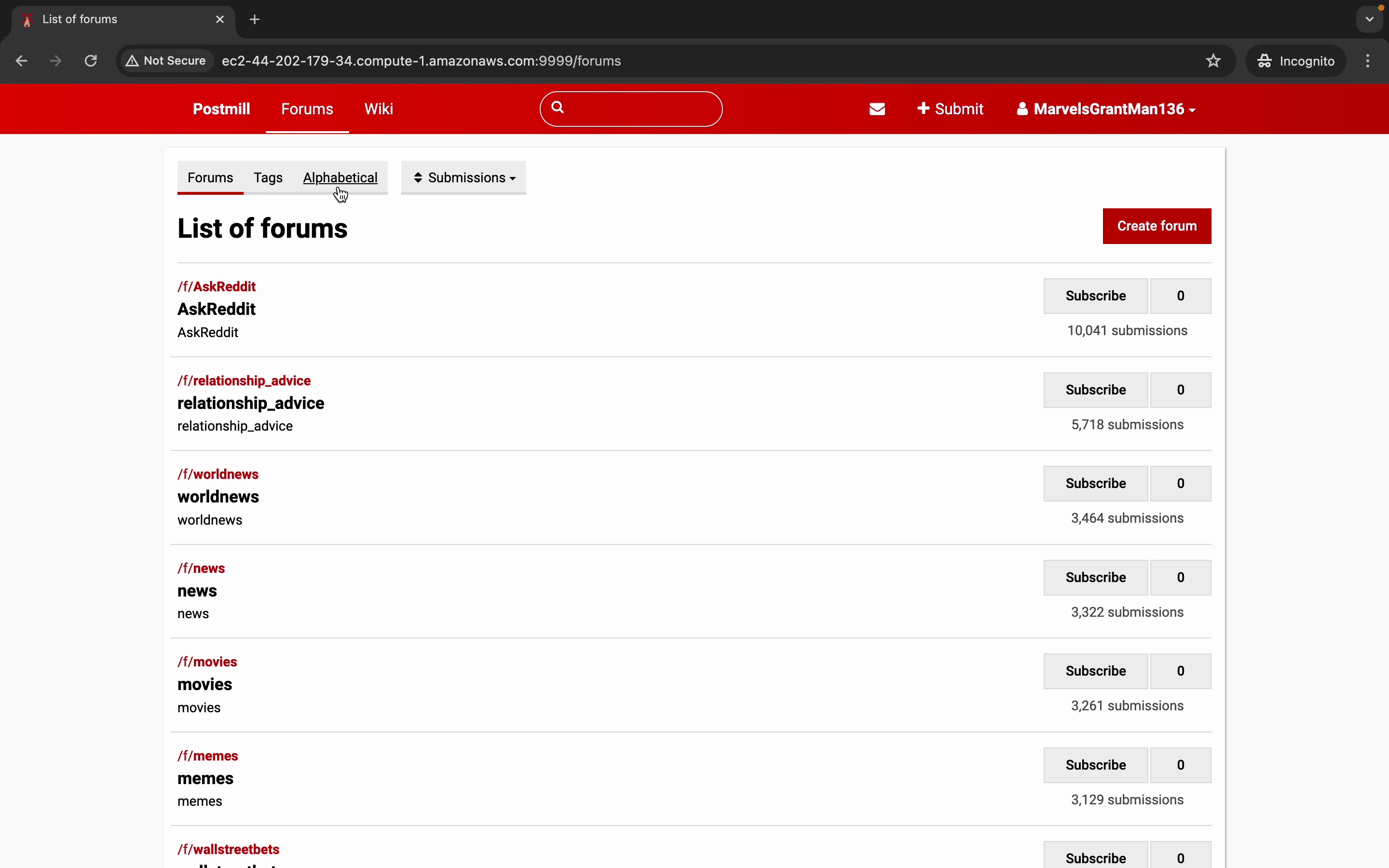Image resolution: width=1389 pixels, height=868 pixels.
Task: Reload the page
Action: point(91,61)
